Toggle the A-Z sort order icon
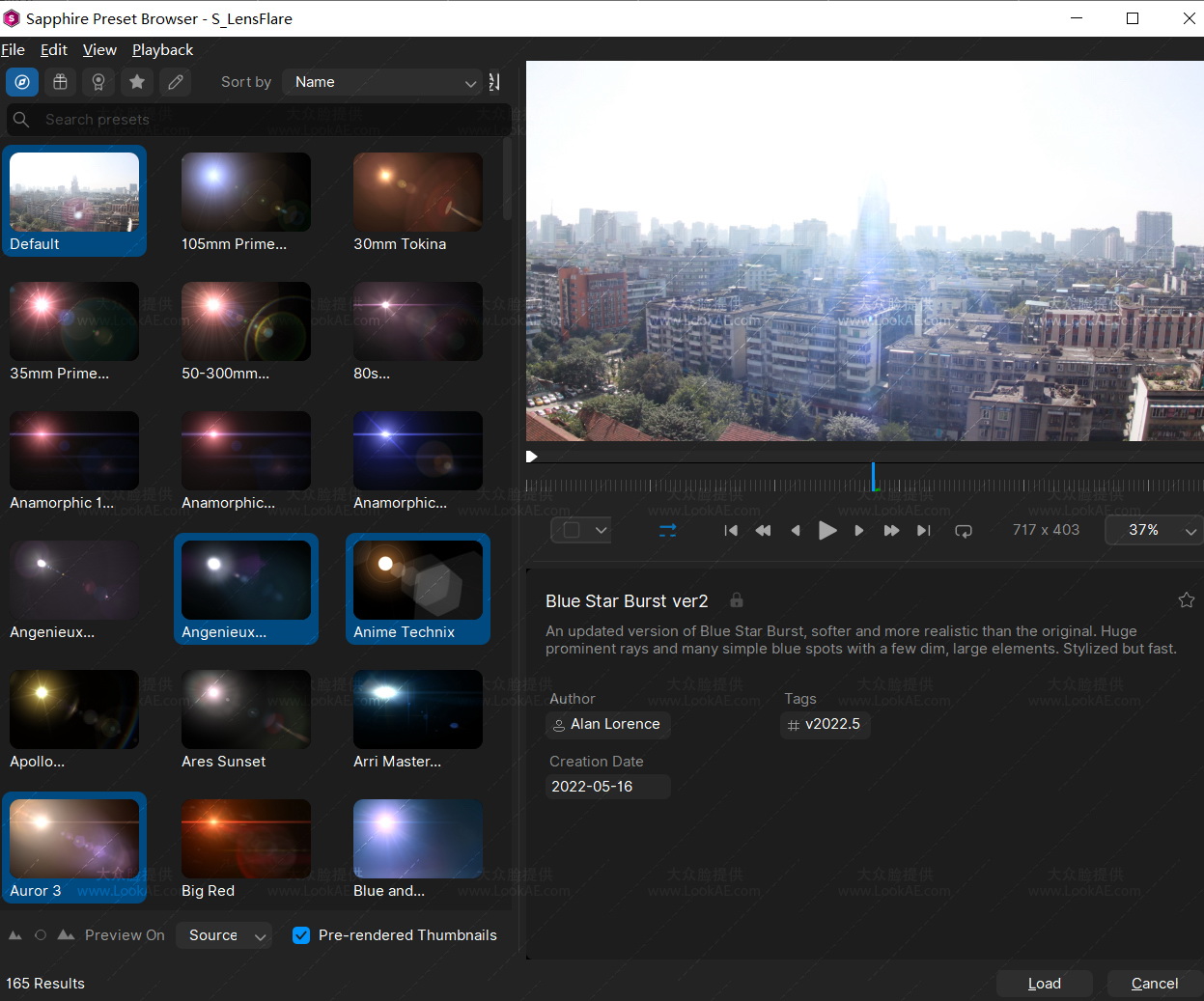The width and height of the screenshot is (1204, 1001). [x=494, y=82]
